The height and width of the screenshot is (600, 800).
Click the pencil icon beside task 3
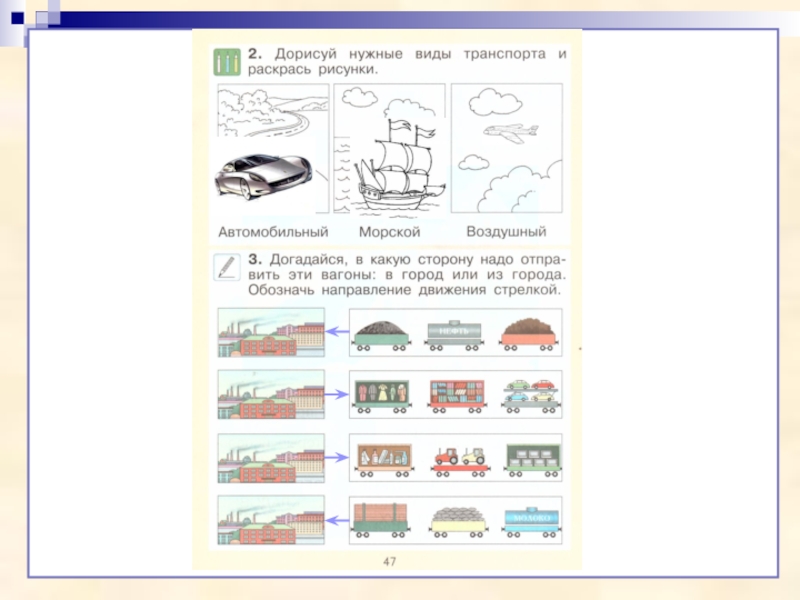click(x=227, y=267)
